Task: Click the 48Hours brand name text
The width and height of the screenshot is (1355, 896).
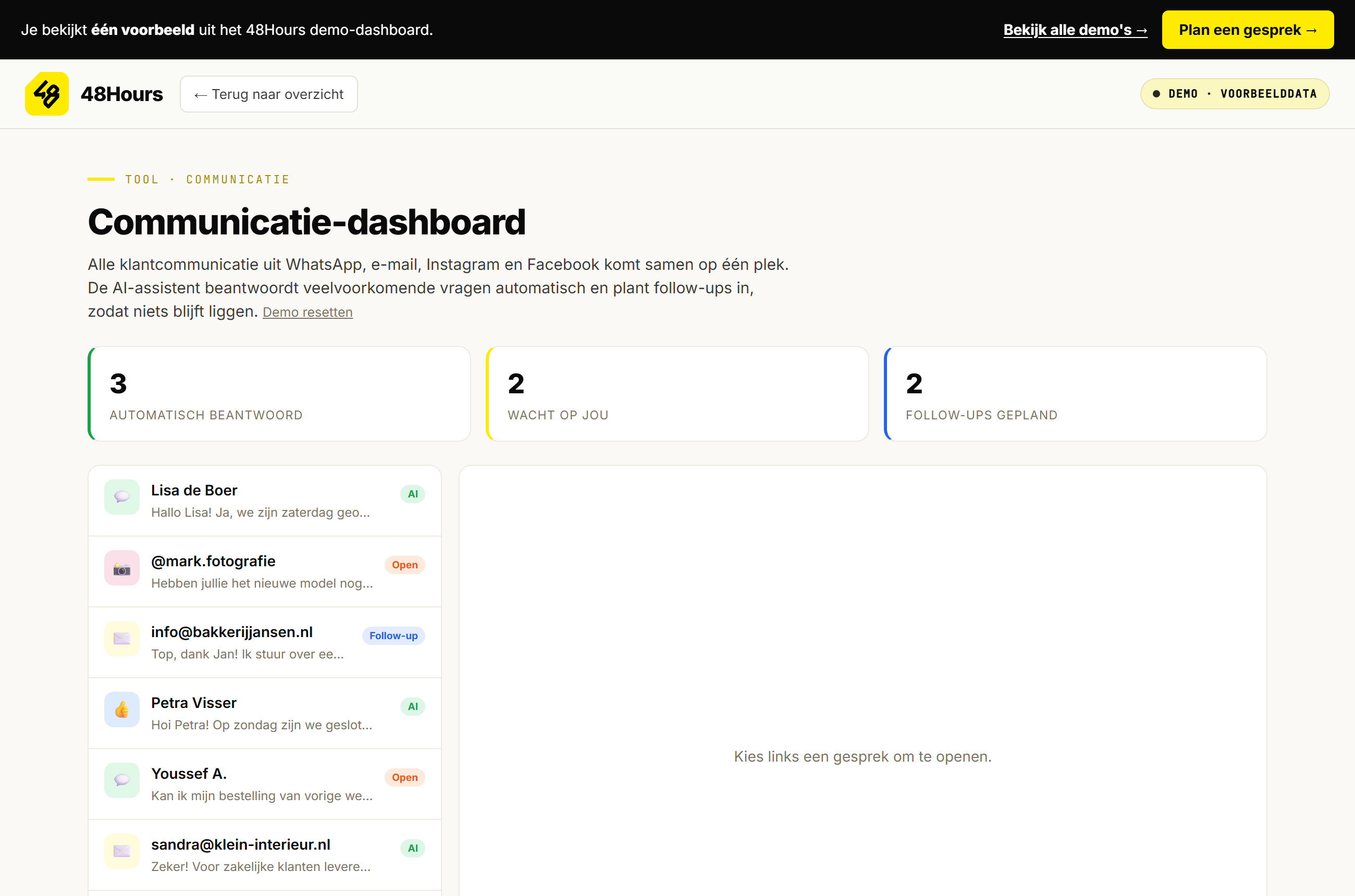Action: [x=122, y=94]
